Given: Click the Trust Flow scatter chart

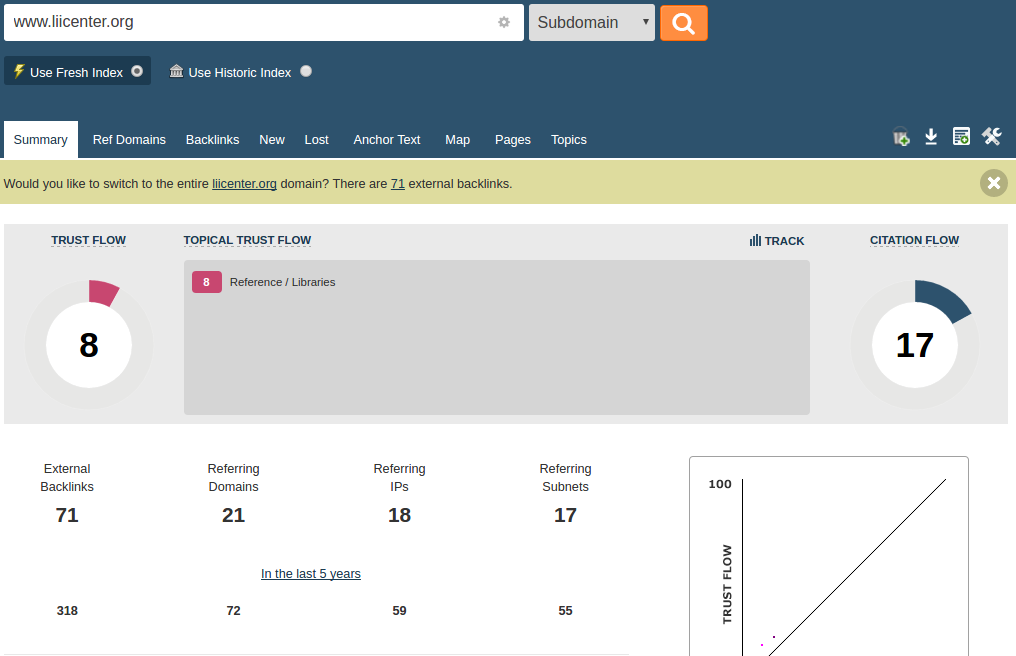Looking at the screenshot, I should tap(829, 556).
